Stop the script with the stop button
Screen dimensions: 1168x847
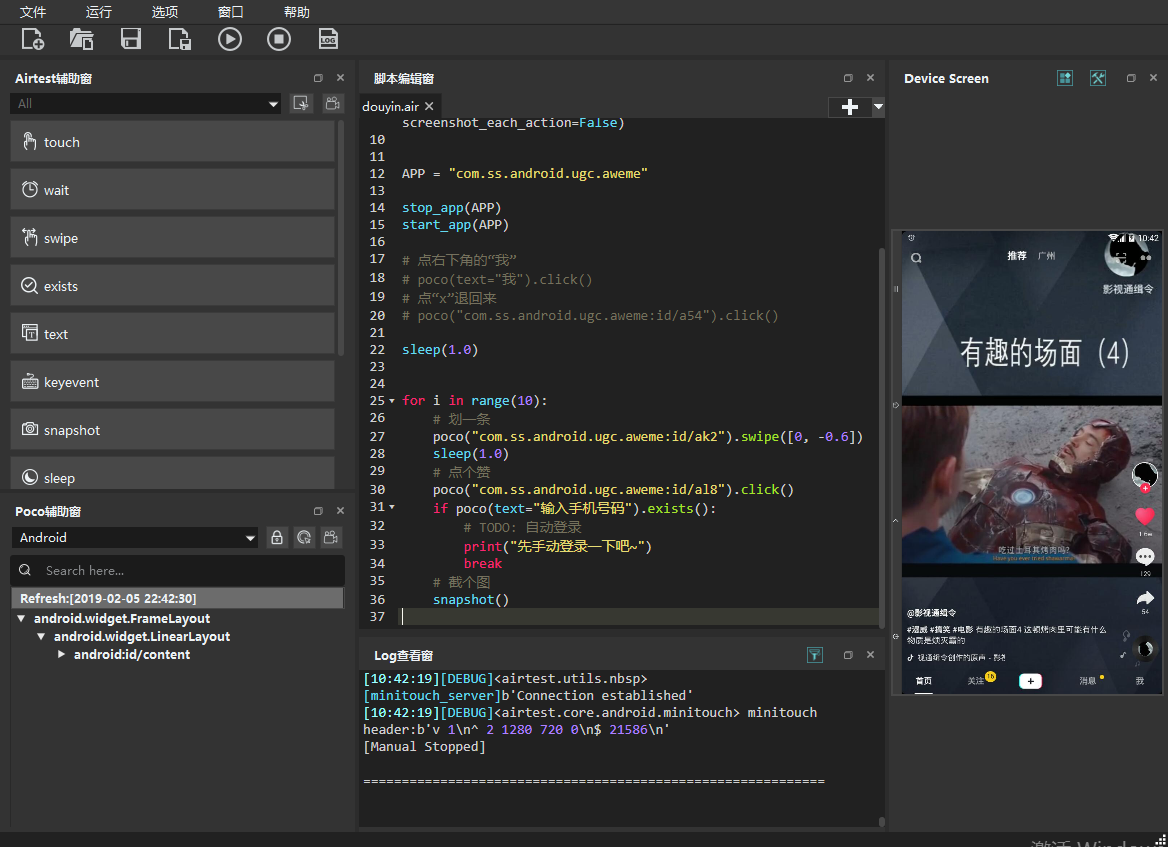(279, 39)
